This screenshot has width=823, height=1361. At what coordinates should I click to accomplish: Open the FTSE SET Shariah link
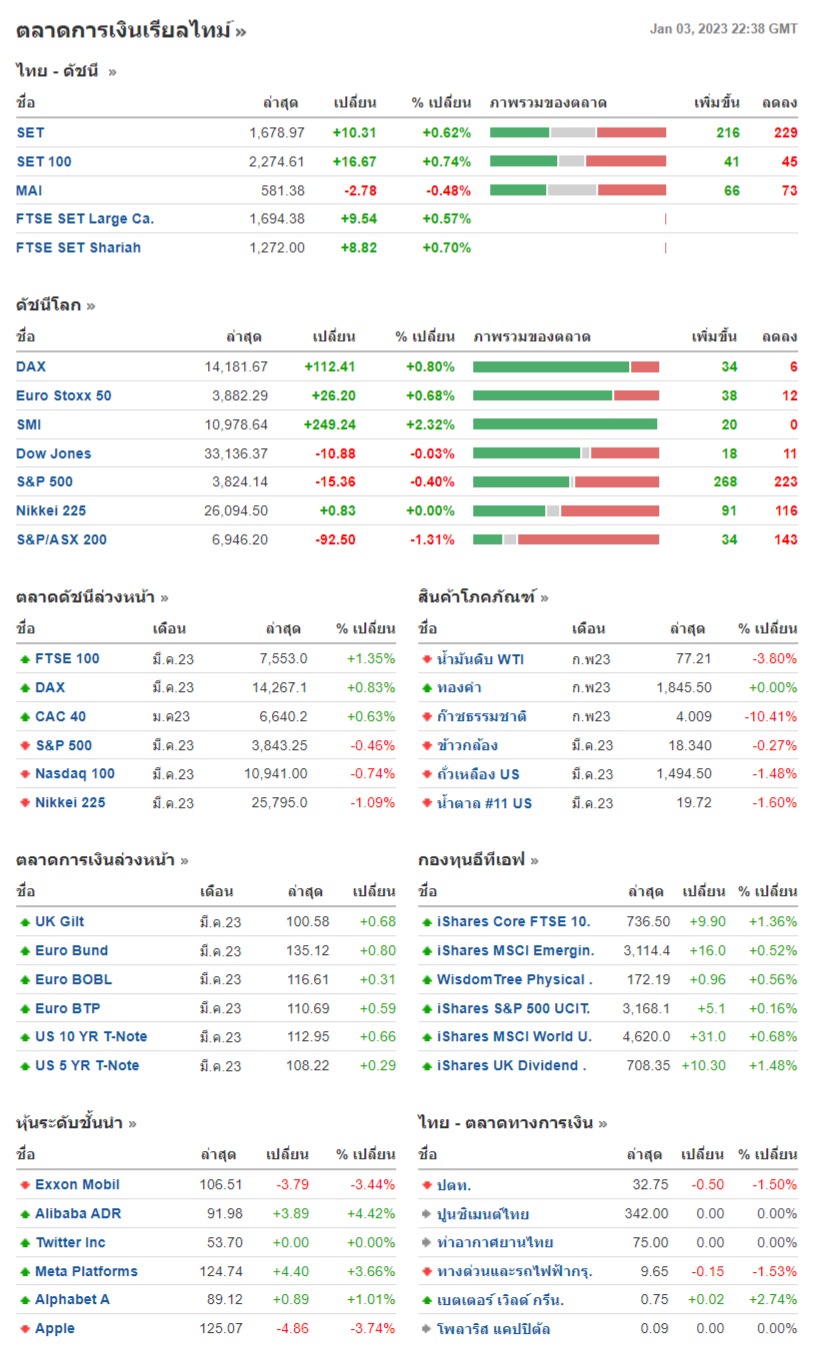[x=79, y=247]
